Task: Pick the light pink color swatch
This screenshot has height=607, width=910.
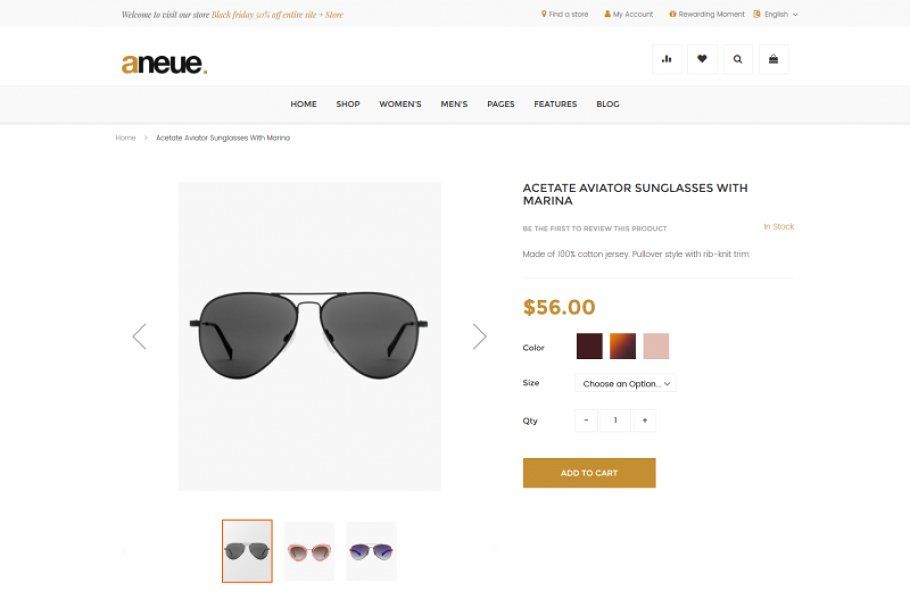Action: [x=656, y=346]
